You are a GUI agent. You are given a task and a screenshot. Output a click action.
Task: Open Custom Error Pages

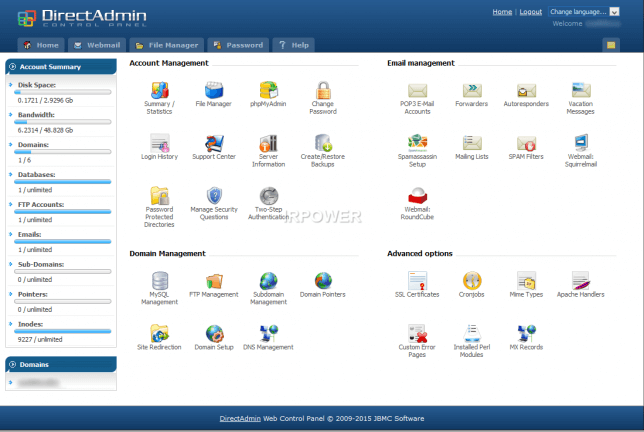(x=417, y=333)
